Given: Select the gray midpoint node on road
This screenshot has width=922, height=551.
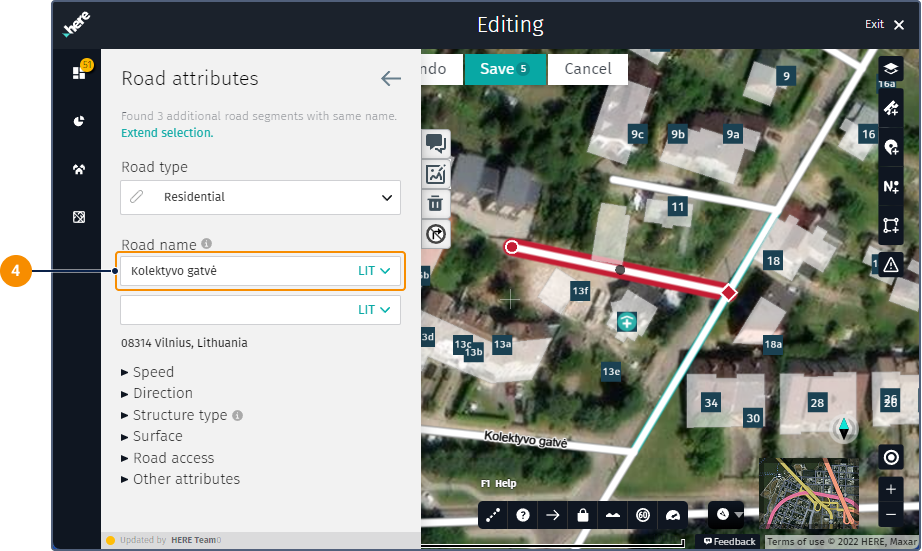Looking at the screenshot, I should (620, 270).
